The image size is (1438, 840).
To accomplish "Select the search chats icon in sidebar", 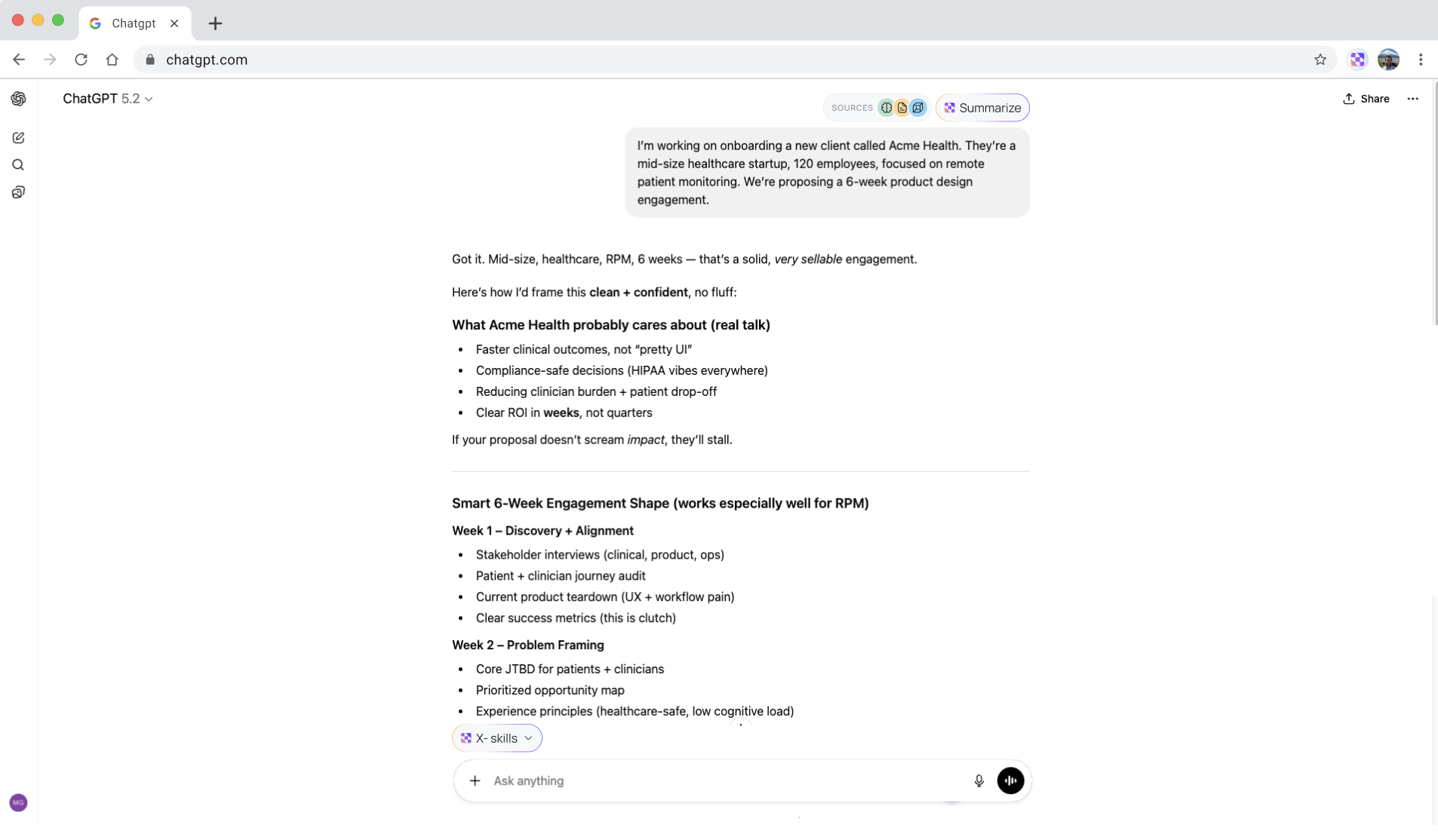I will click(x=18, y=164).
